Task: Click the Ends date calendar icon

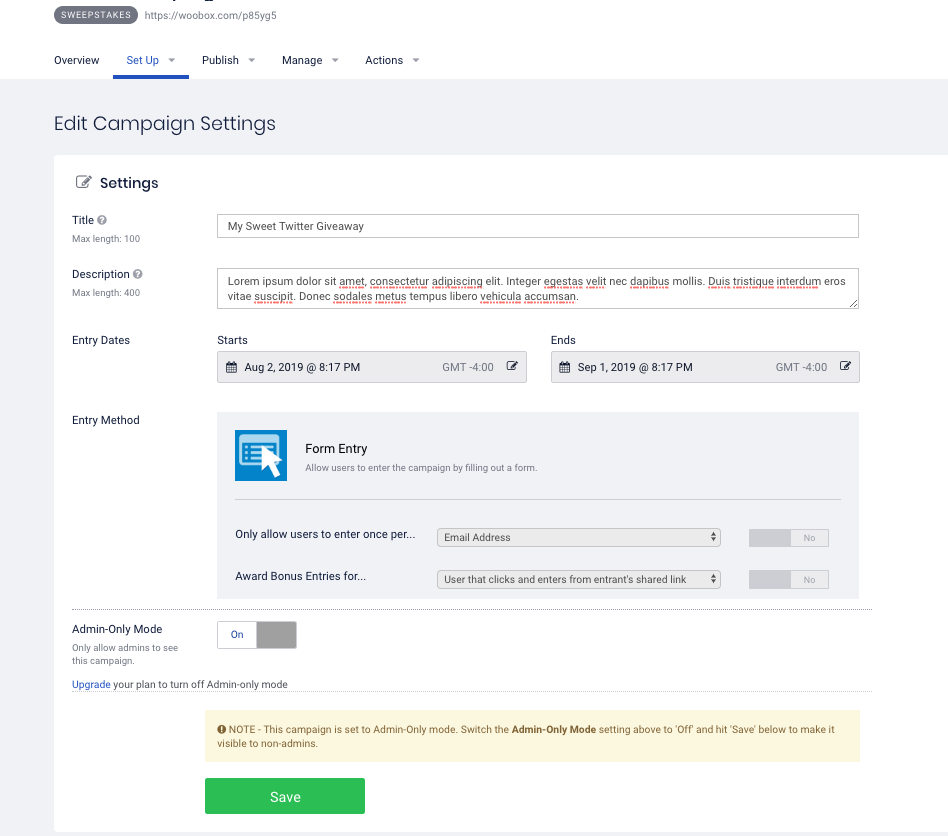Action: tap(565, 367)
